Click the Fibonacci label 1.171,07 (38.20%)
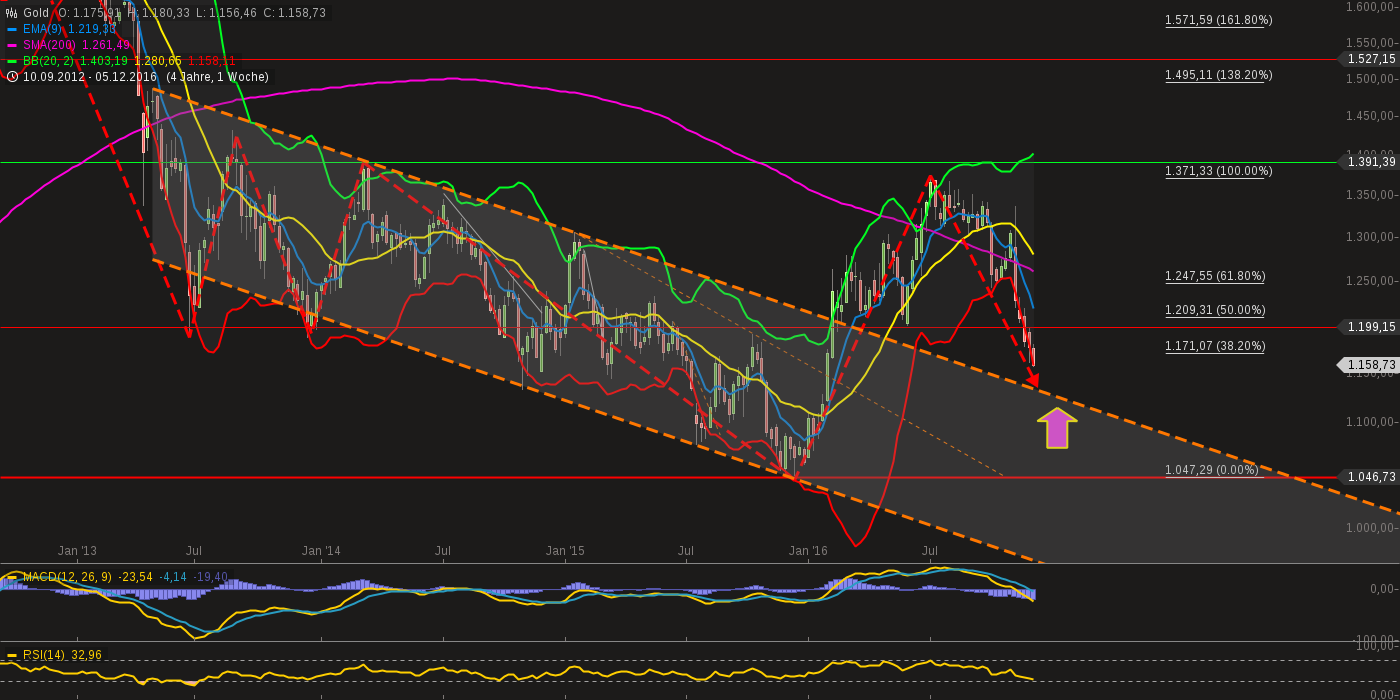Screen dimensions: 1400x700 pos(1215,347)
